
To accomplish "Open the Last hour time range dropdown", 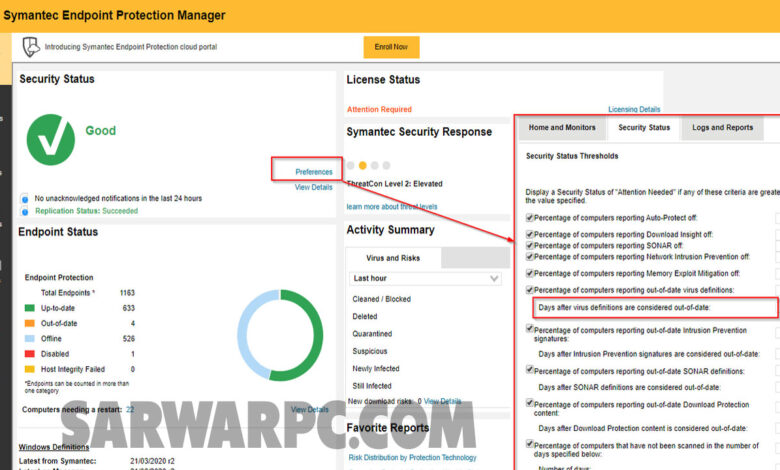I will pos(425,279).
